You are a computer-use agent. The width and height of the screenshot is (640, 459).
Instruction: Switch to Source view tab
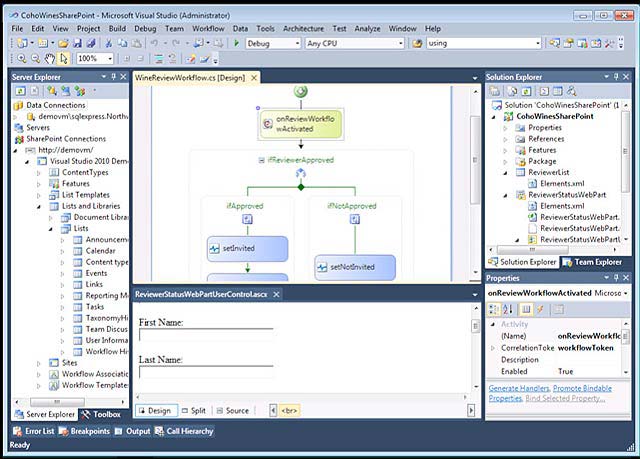tap(232, 411)
